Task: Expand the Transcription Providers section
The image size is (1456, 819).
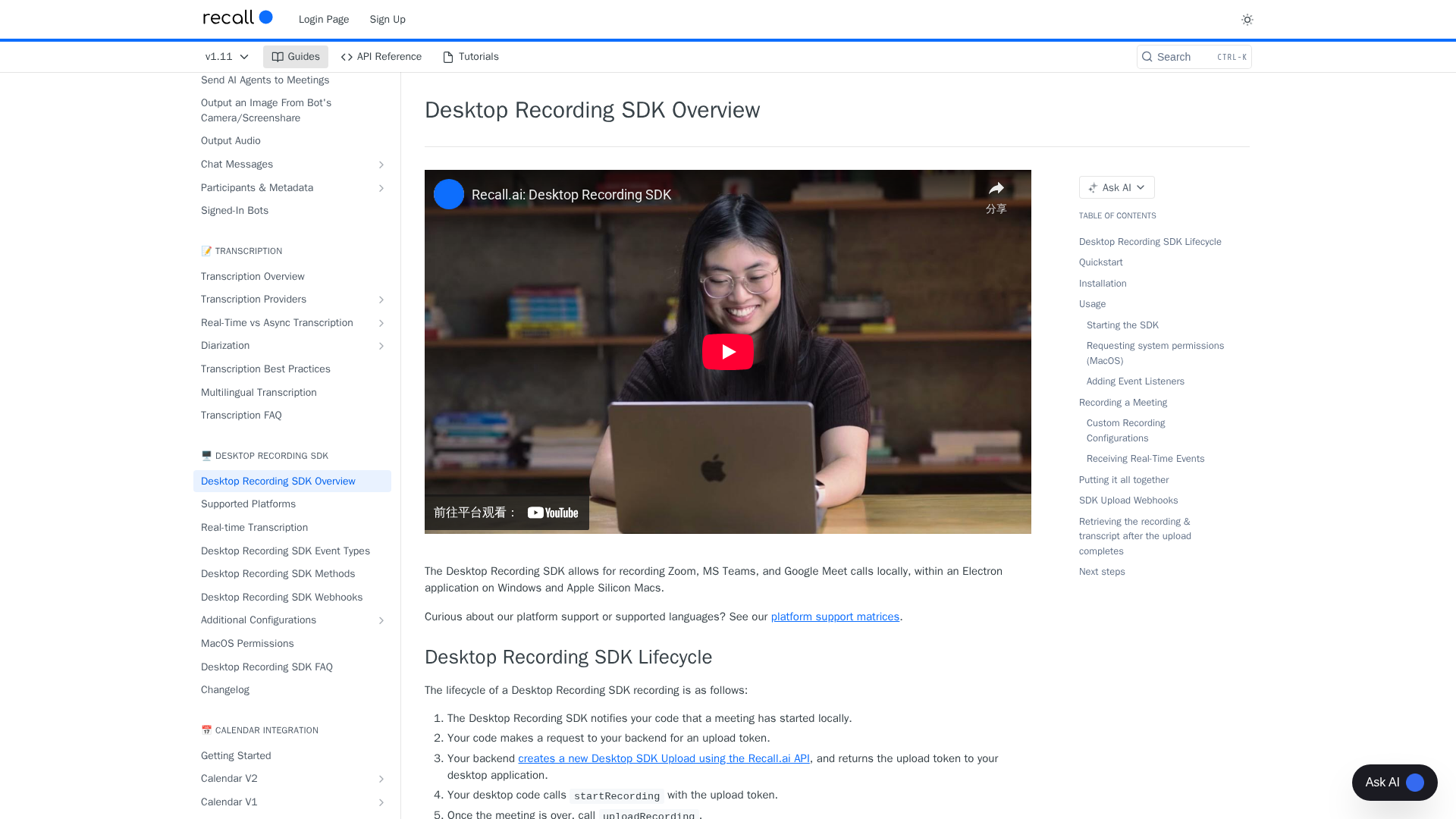Action: tap(381, 300)
